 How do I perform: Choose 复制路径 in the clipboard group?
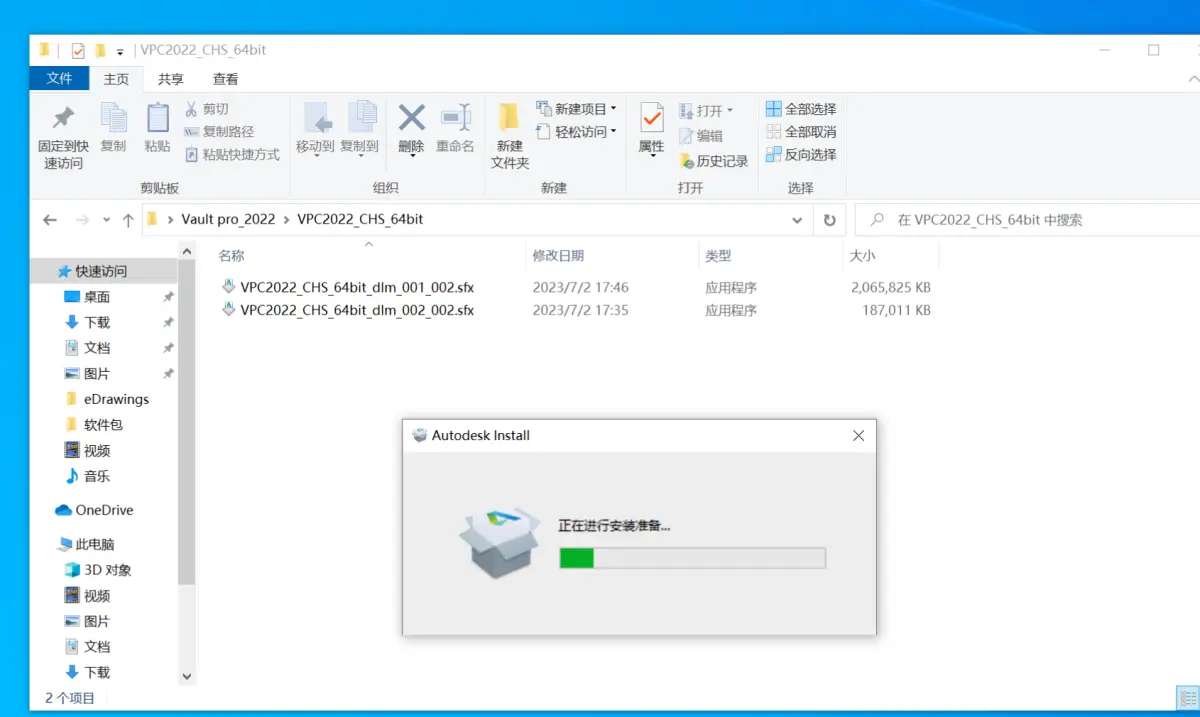(219, 132)
